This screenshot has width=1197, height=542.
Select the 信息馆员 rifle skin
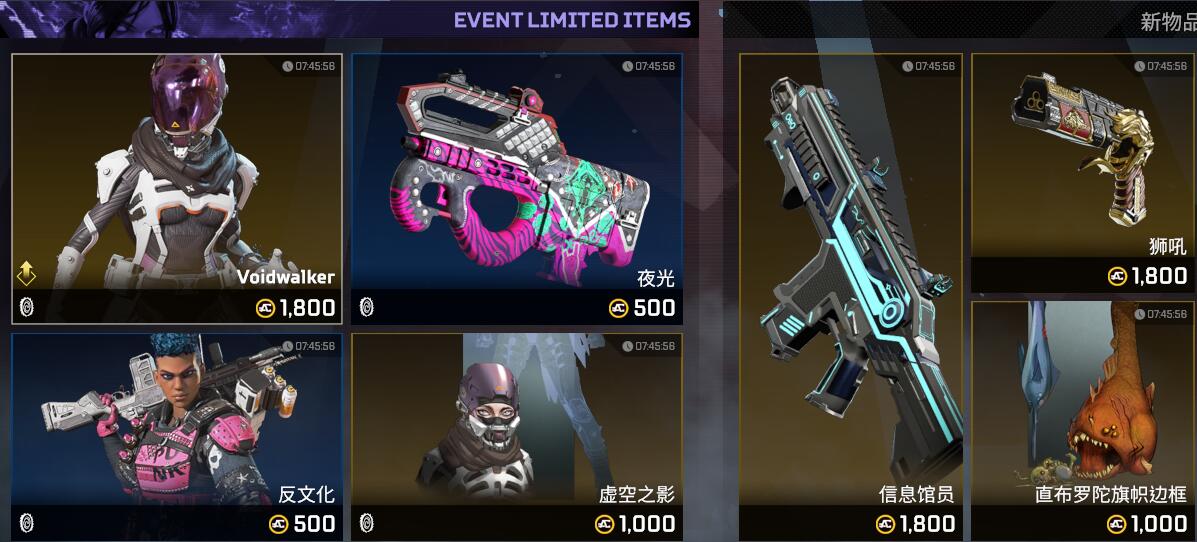point(850,297)
